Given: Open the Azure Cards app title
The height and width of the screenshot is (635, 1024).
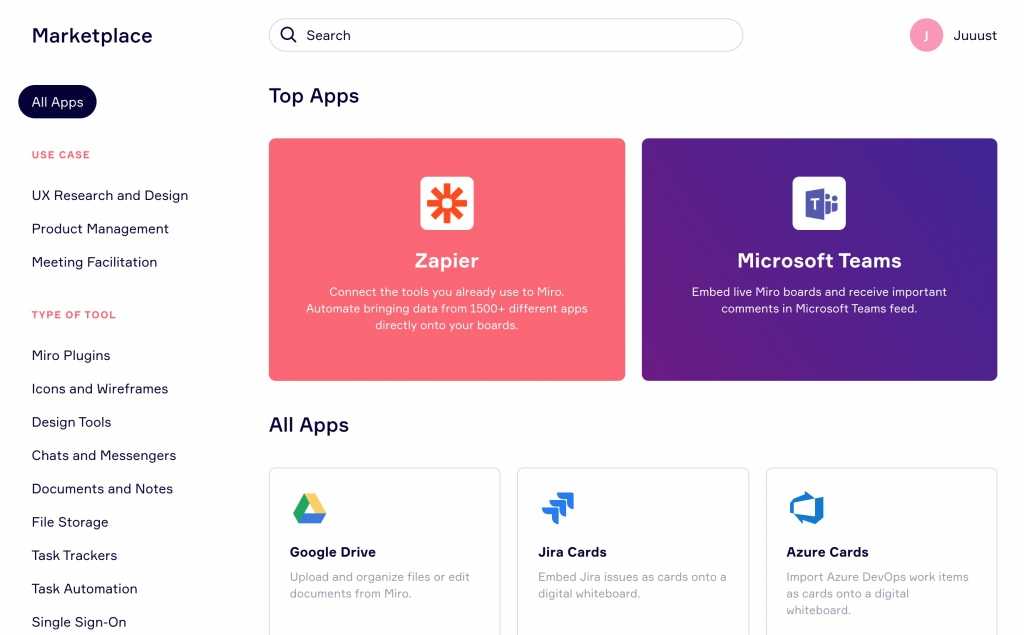Looking at the screenshot, I should coord(827,552).
